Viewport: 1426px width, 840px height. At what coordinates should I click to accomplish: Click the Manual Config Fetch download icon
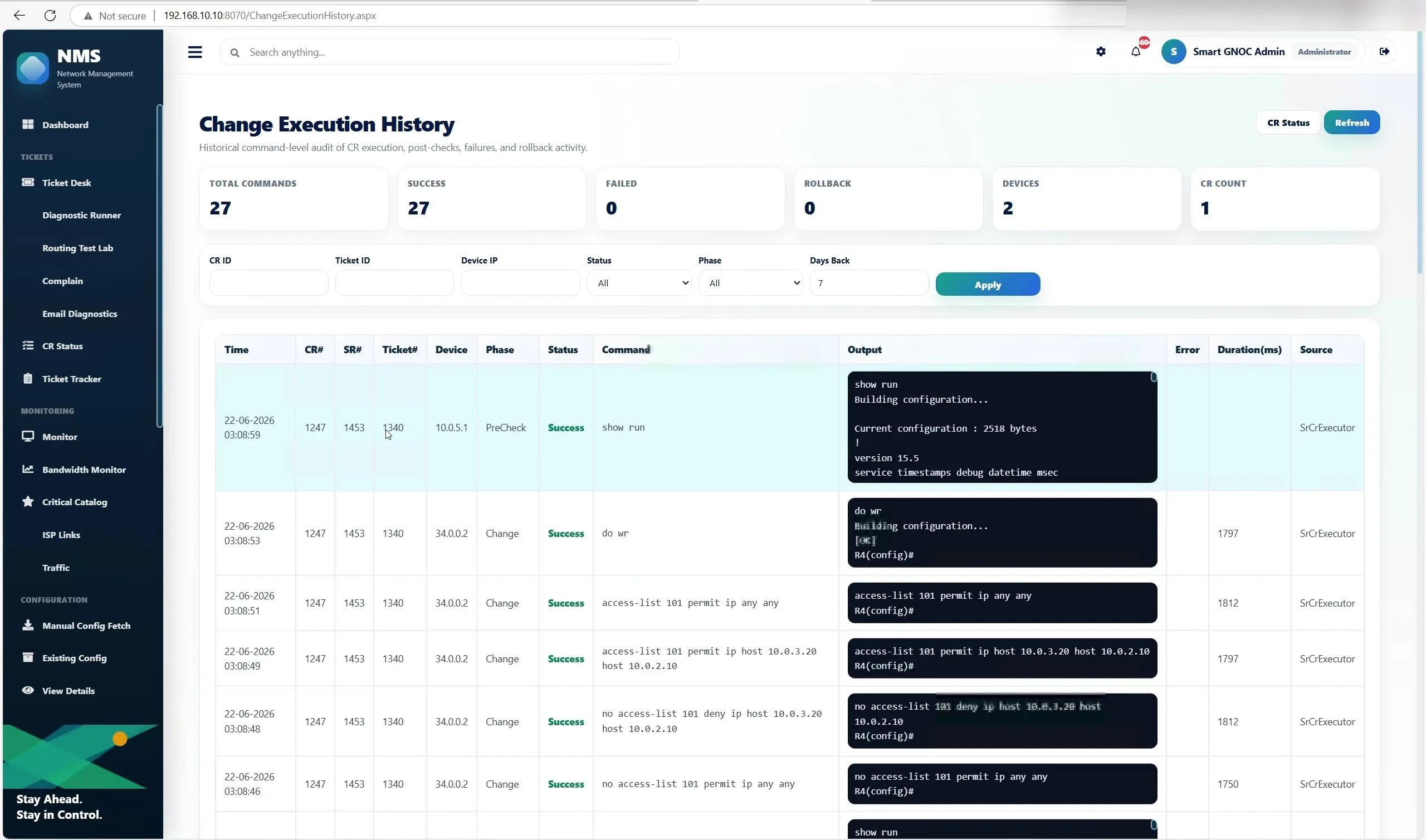(x=28, y=625)
